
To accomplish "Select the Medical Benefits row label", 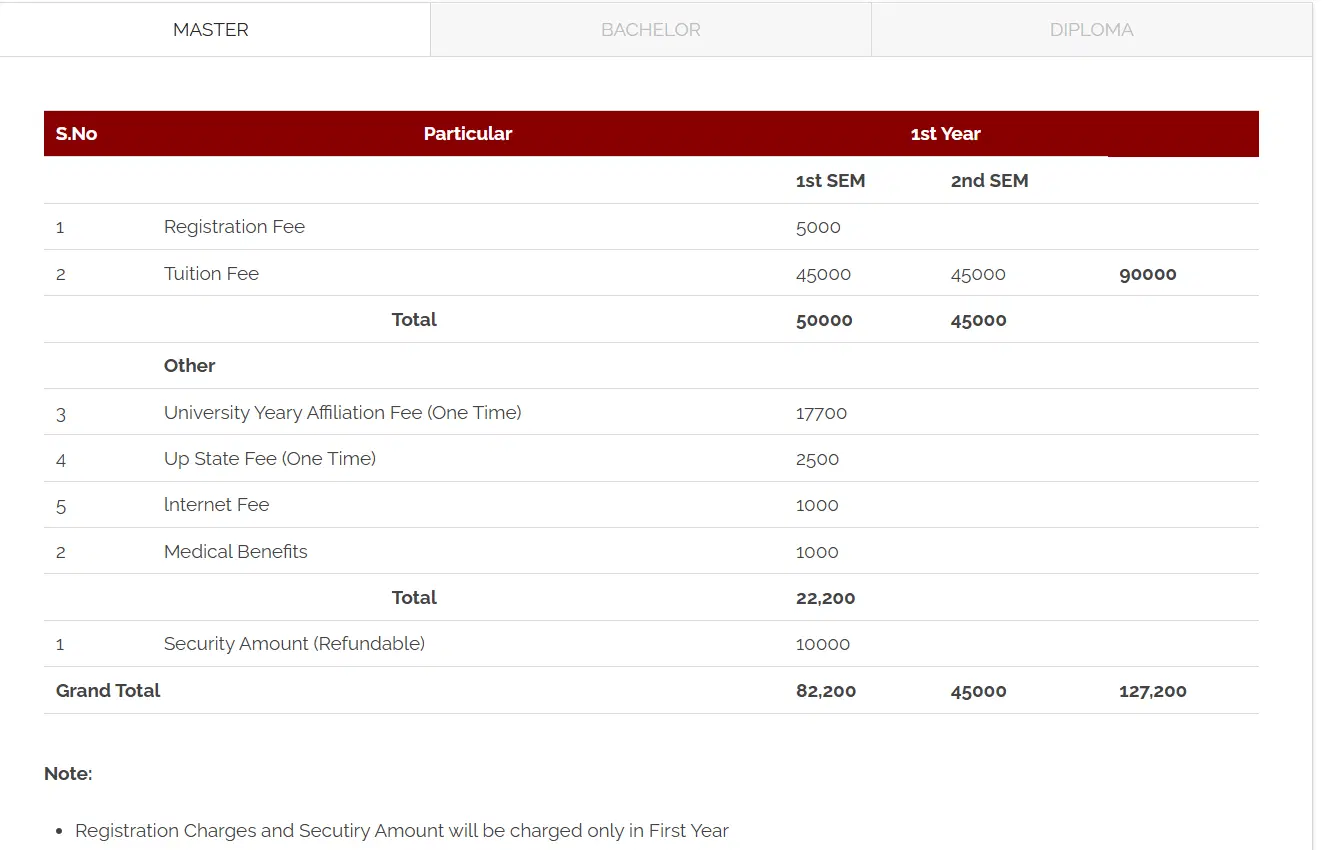I will coord(235,552).
